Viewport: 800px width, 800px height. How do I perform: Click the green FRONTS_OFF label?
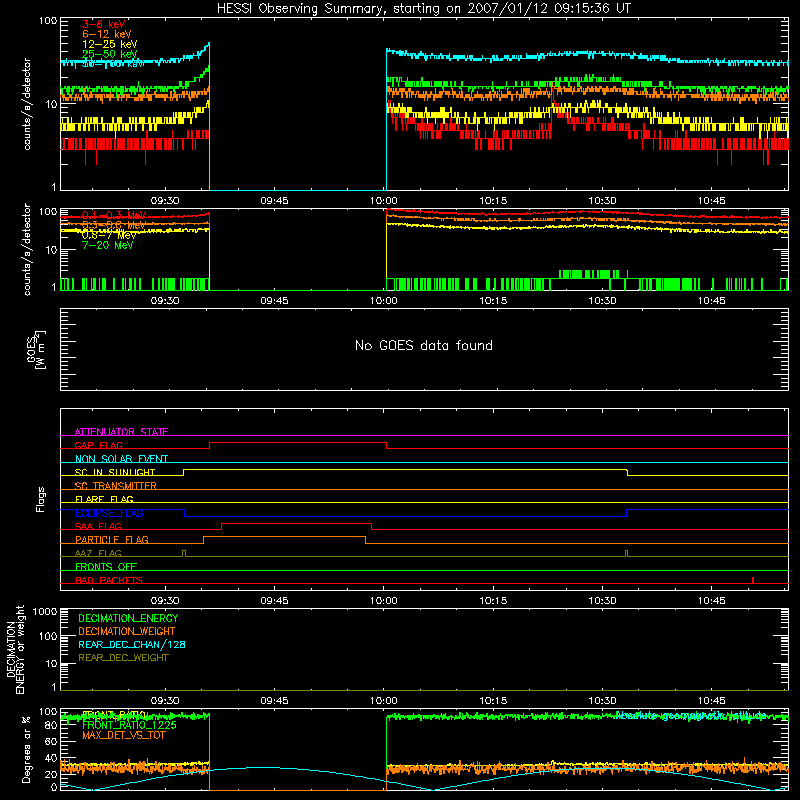[x=106, y=566]
